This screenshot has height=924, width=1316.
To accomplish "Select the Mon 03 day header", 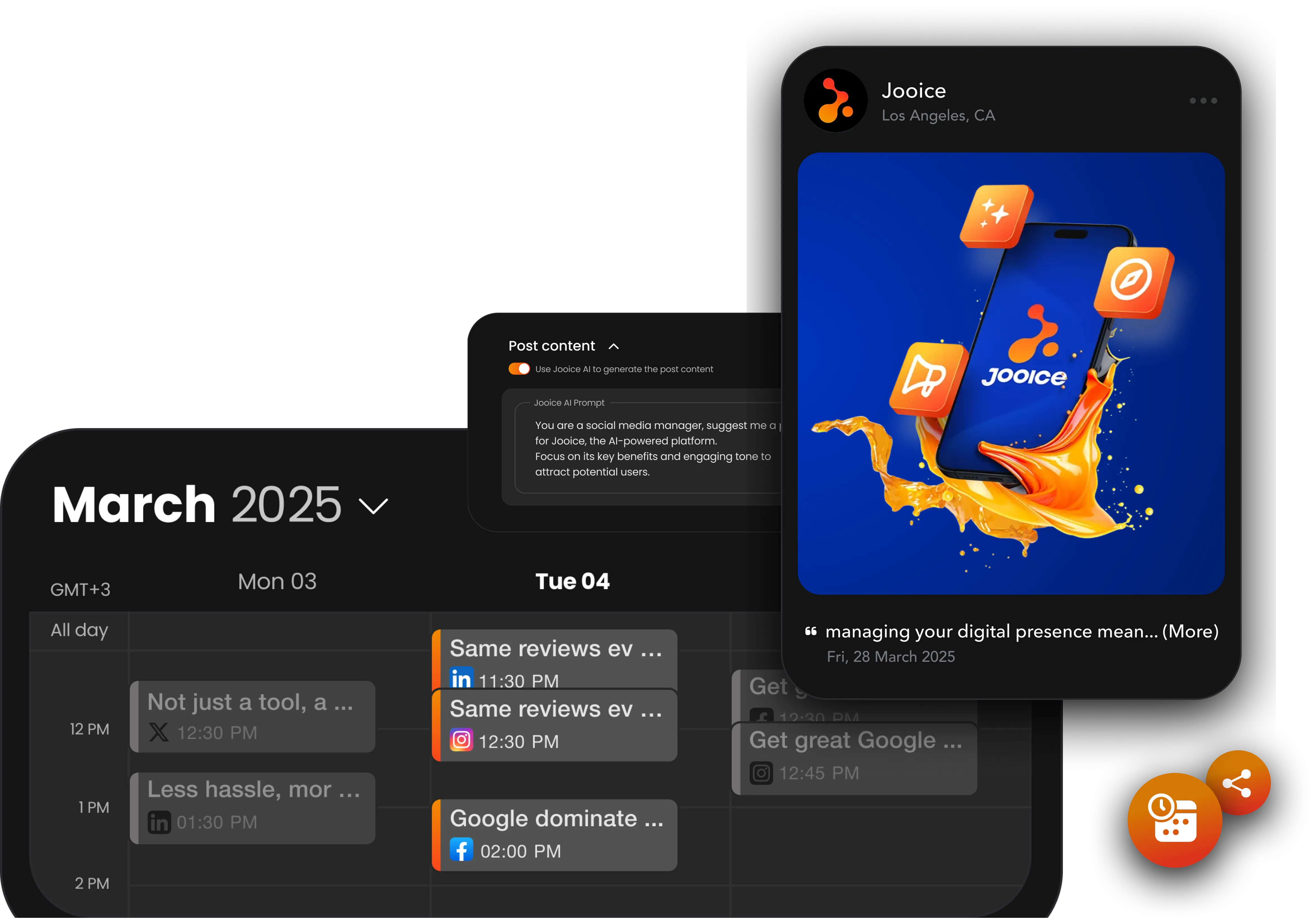I will click(x=277, y=581).
